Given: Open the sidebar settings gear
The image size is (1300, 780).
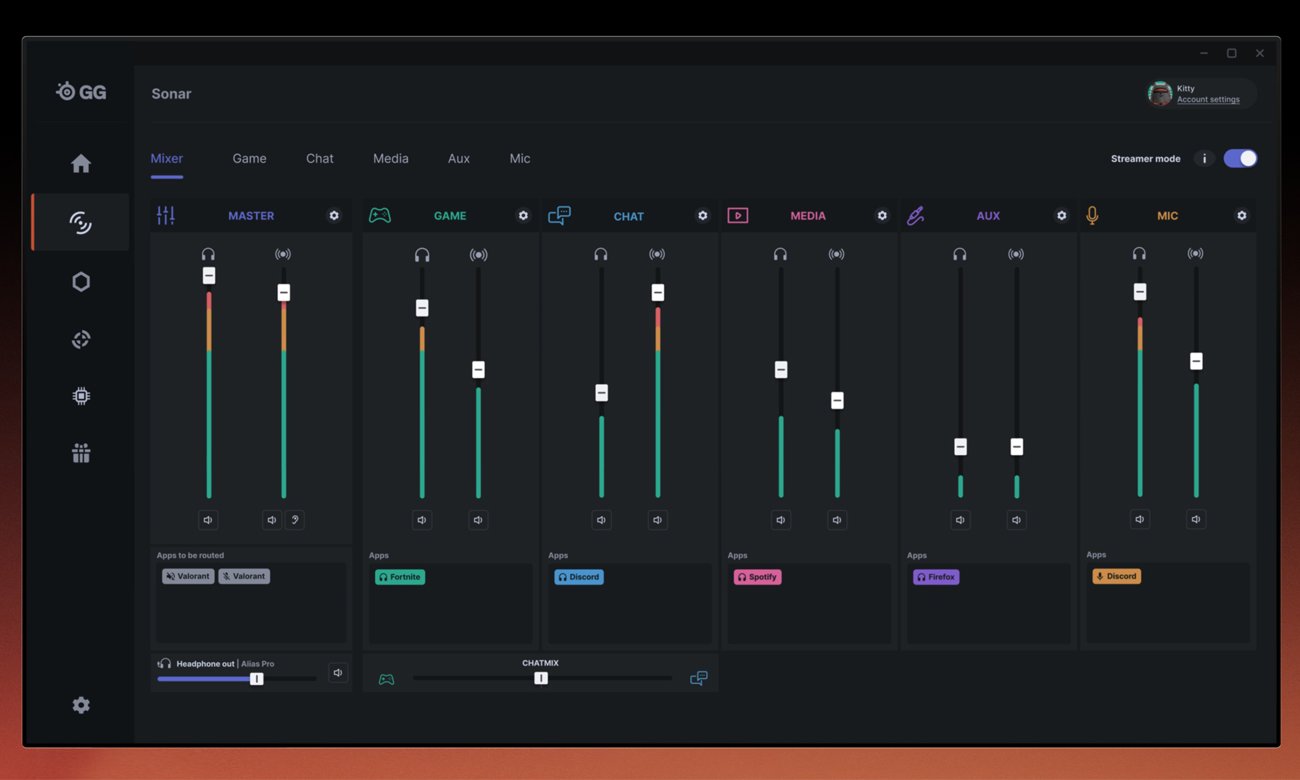Looking at the screenshot, I should pyautogui.click(x=81, y=705).
